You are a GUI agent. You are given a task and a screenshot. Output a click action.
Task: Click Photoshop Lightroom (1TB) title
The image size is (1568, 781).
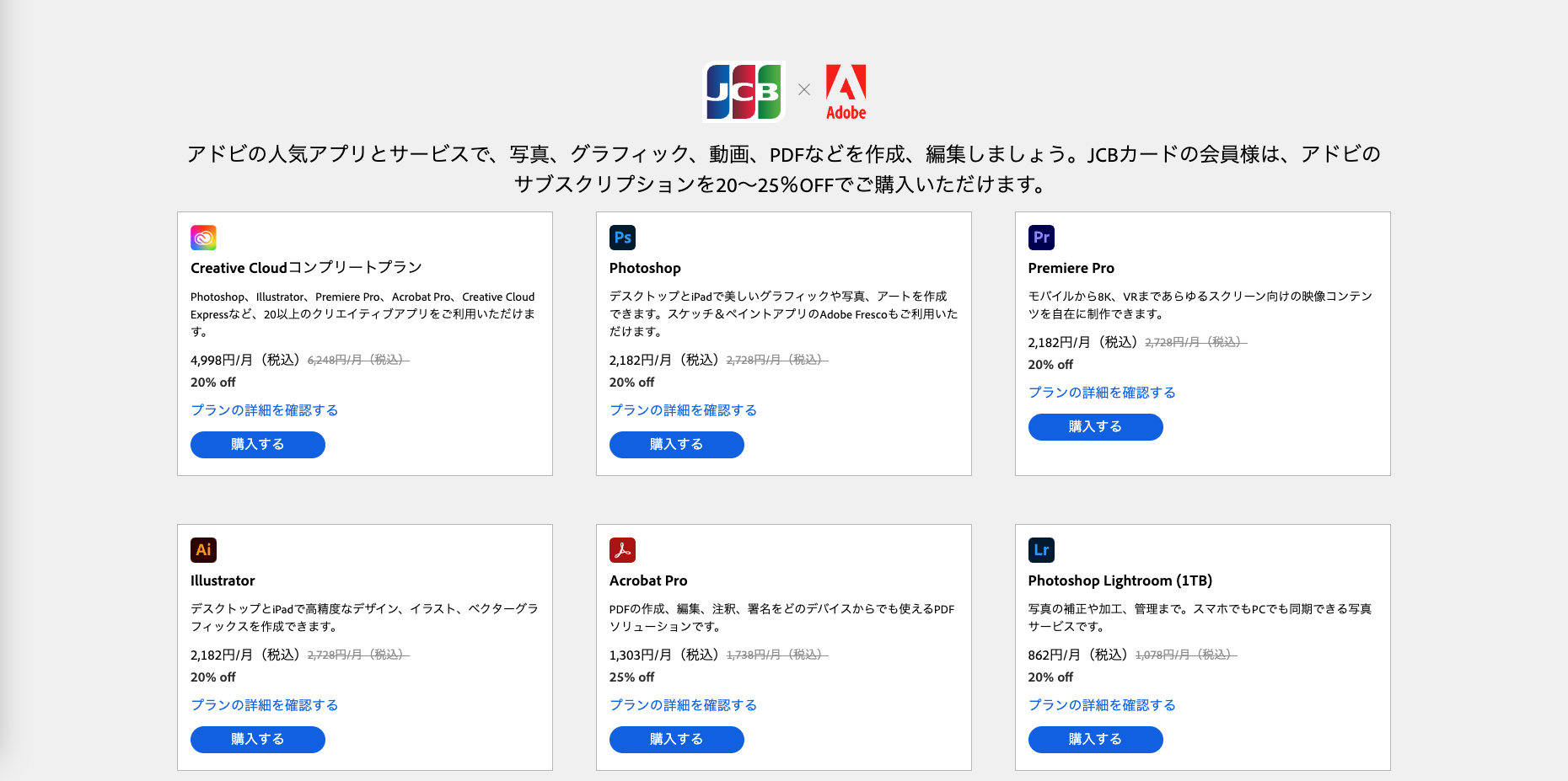1120,580
